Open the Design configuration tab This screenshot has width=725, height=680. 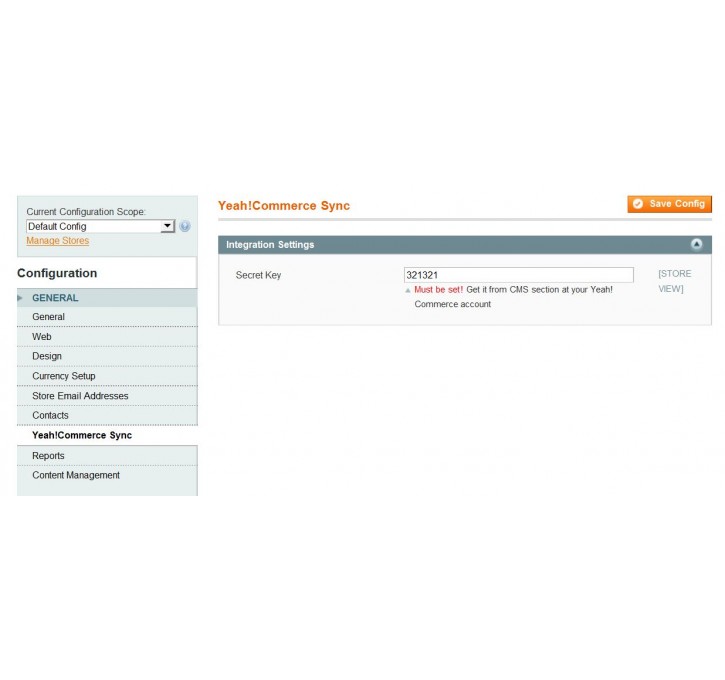click(x=107, y=356)
